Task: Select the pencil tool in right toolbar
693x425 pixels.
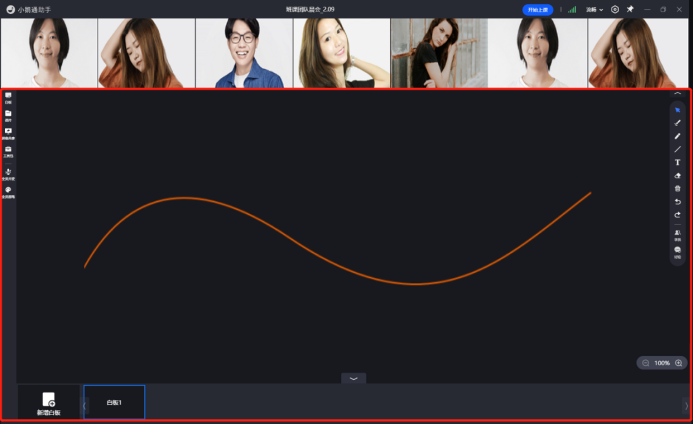Action: pos(678,136)
